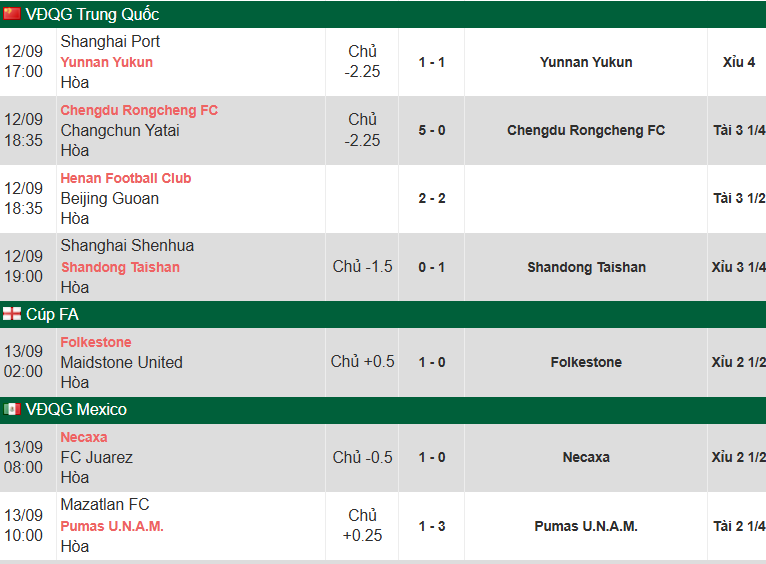Click the Shanghai Port team name
The image size is (766, 564).
coord(110,41)
